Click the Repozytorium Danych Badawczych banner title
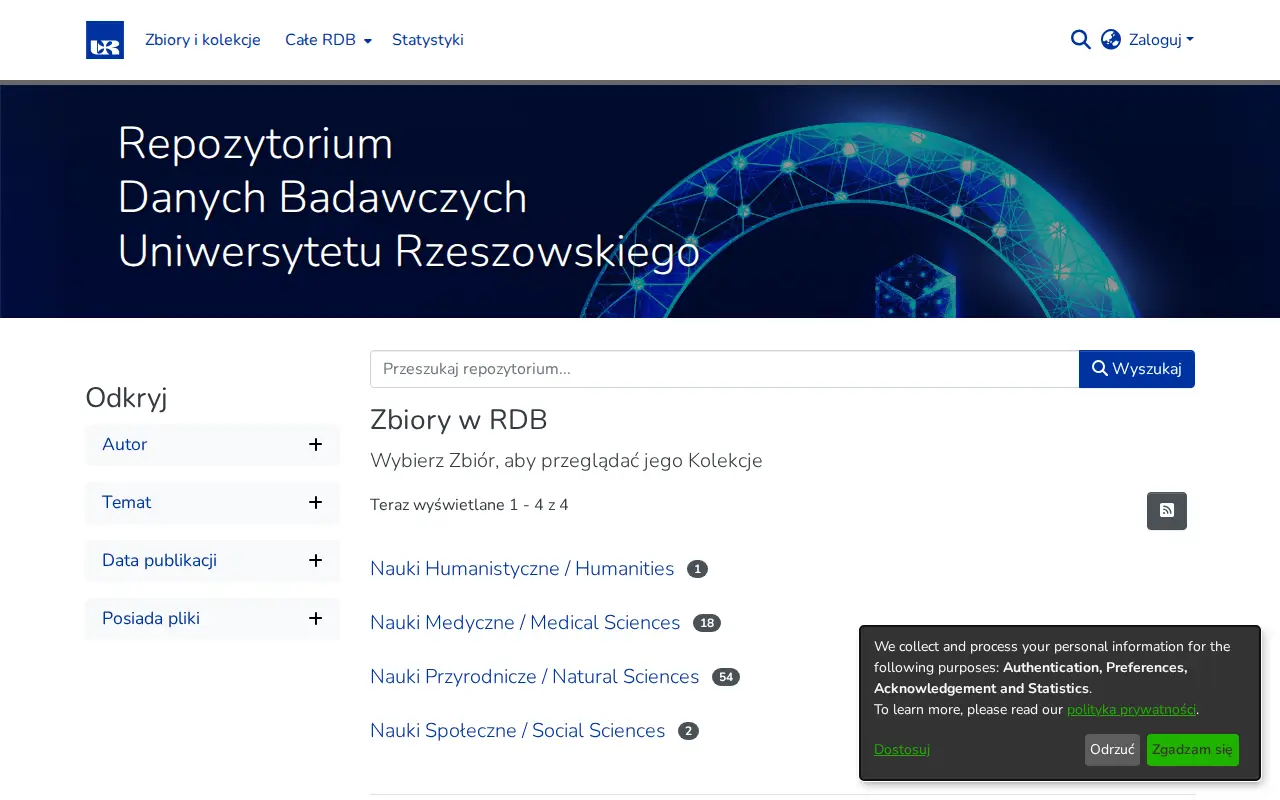1280x800 pixels. [x=408, y=198]
